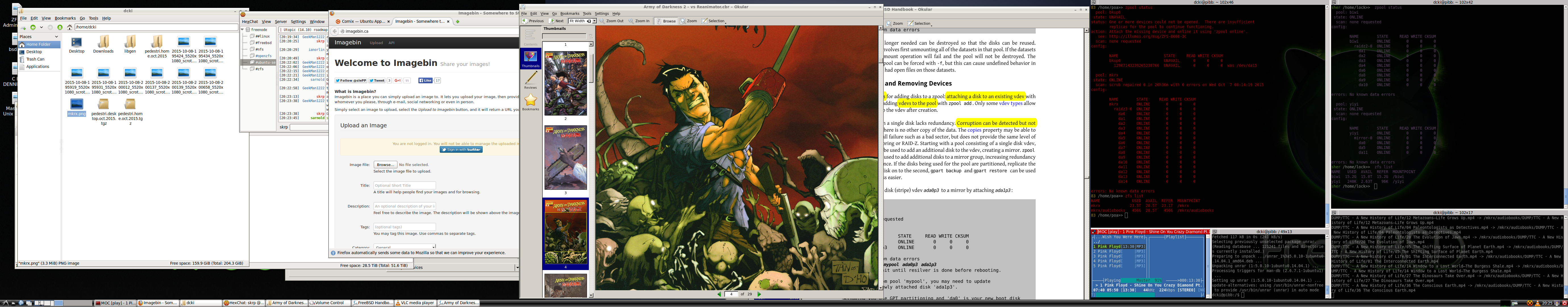Open the Contents sidebar panel in Okular
The width and height of the screenshot is (1568, 307).
pos(531,37)
